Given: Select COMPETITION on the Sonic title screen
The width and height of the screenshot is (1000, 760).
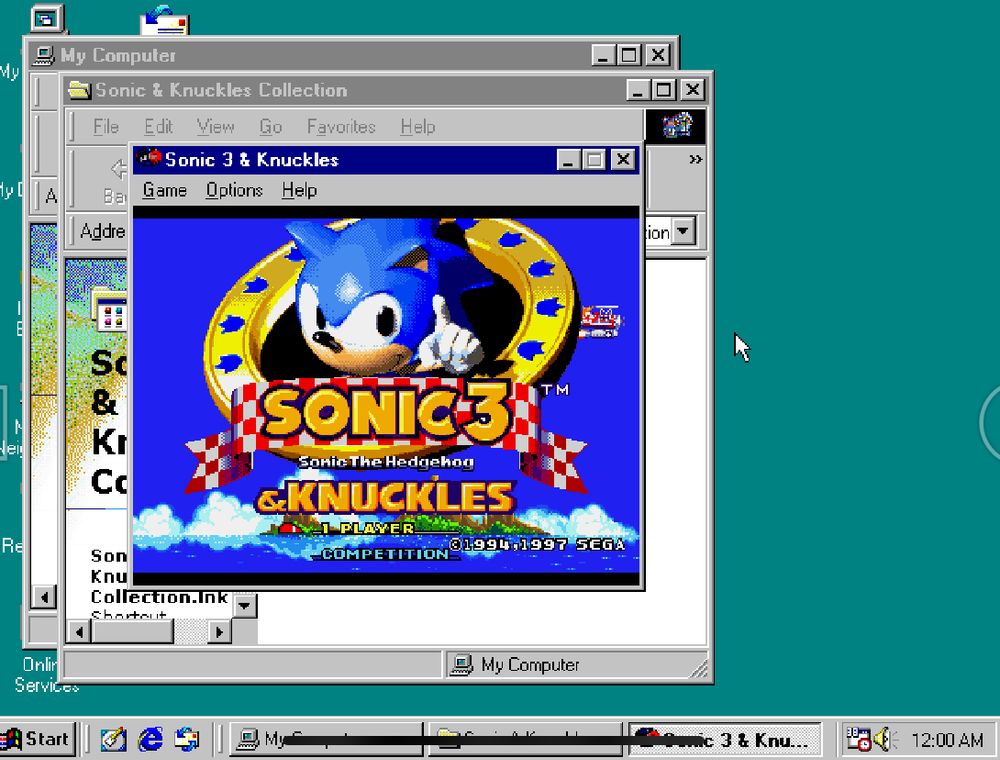Looking at the screenshot, I should coord(385,553).
